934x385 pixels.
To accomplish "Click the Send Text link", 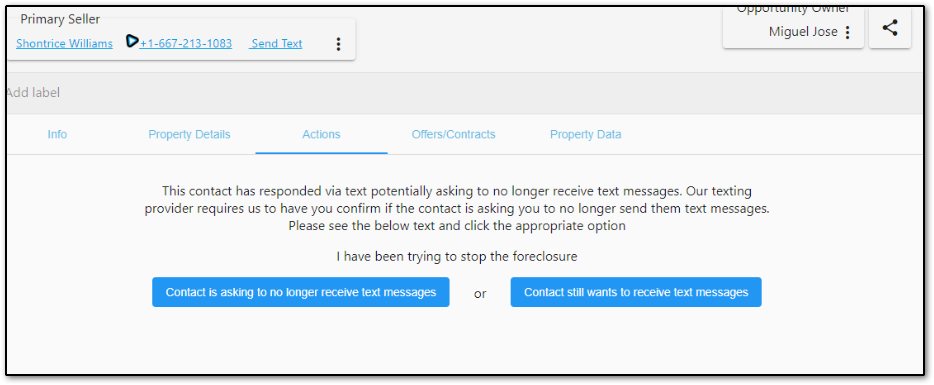I will (x=276, y=44).
